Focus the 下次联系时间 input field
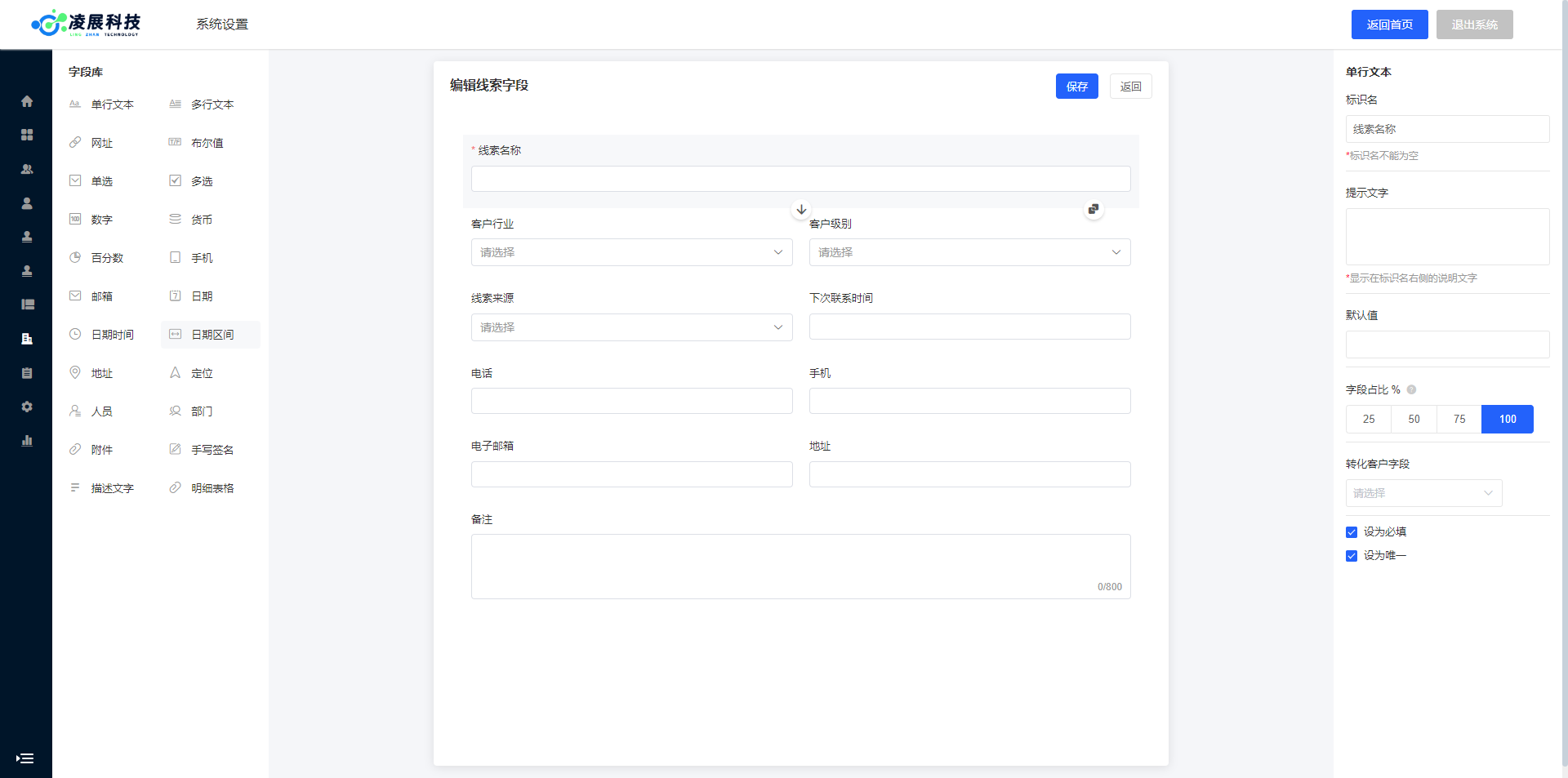 coord(970,327)
